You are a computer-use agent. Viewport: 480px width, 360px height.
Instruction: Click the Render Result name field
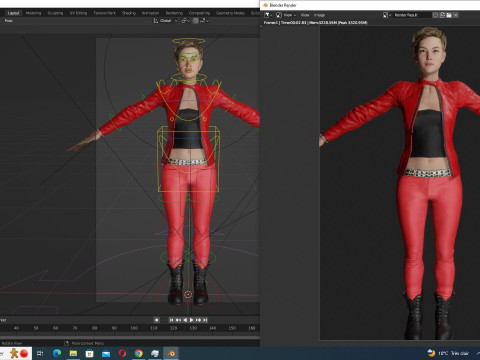(x=412, y=15)
